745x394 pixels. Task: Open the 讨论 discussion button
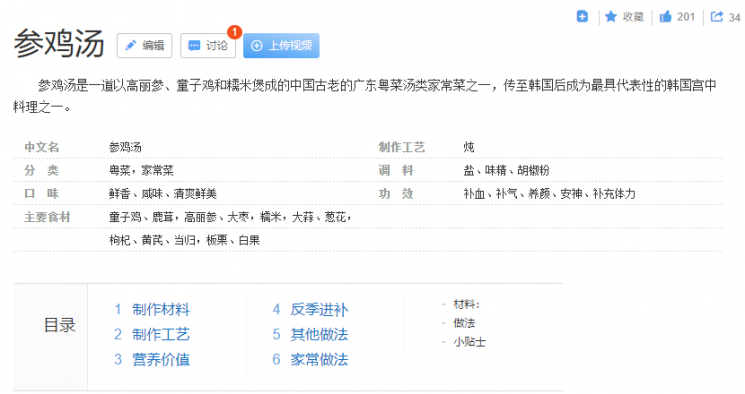208,46
